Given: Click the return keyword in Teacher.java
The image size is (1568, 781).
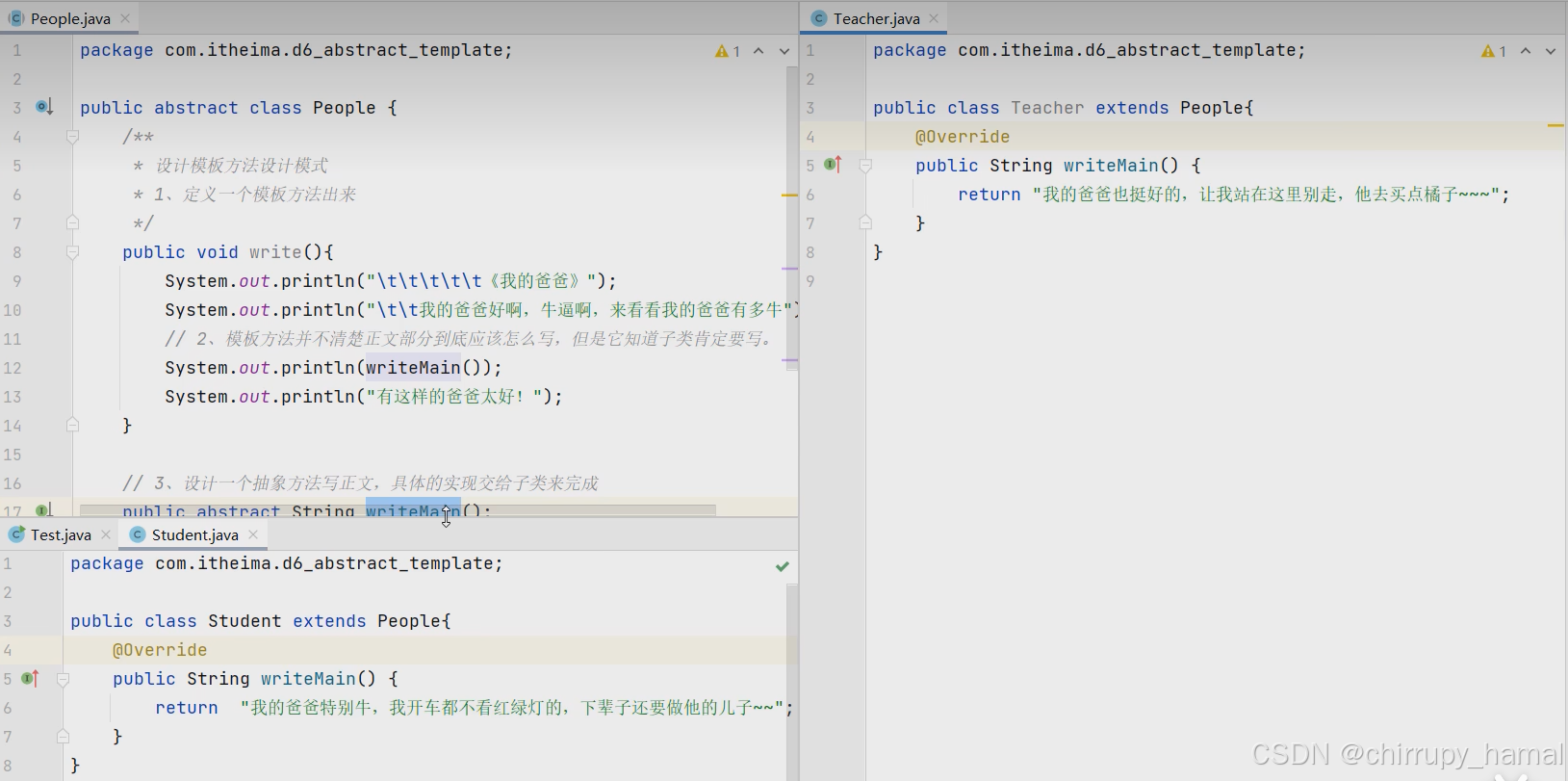Looking at the screenshot, I should point(989,195).
